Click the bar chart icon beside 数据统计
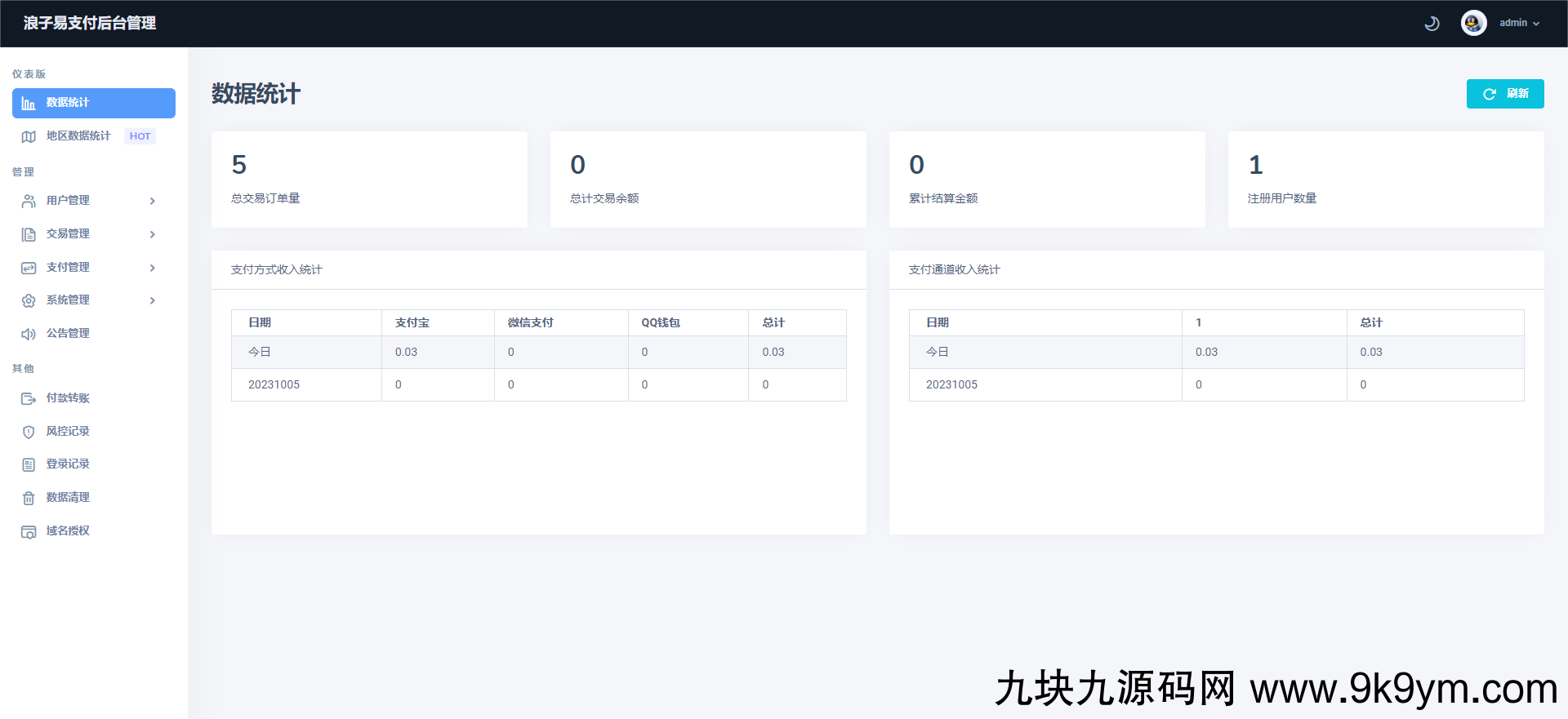Image resolution: width=1568 pixels, height=719 pixels. pyautogui.click(x=29, y=104)
